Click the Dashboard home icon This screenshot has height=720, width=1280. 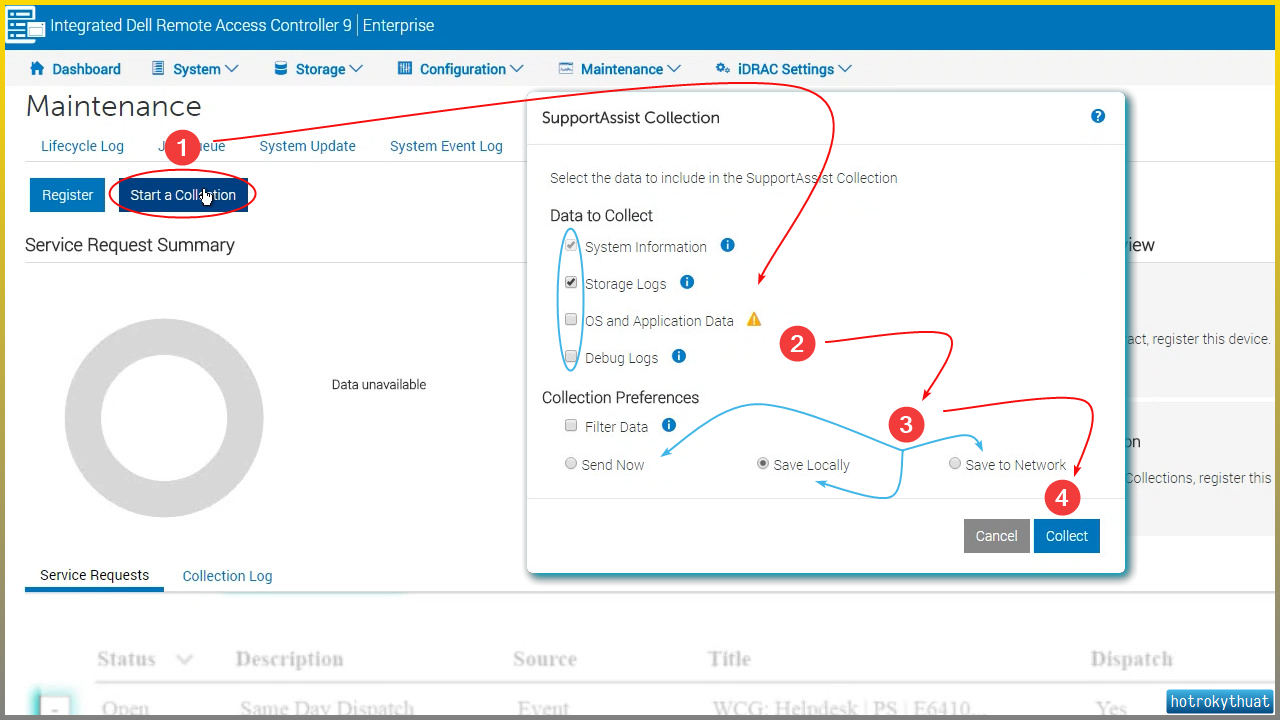pyautogui.click(x=38, y=69)
